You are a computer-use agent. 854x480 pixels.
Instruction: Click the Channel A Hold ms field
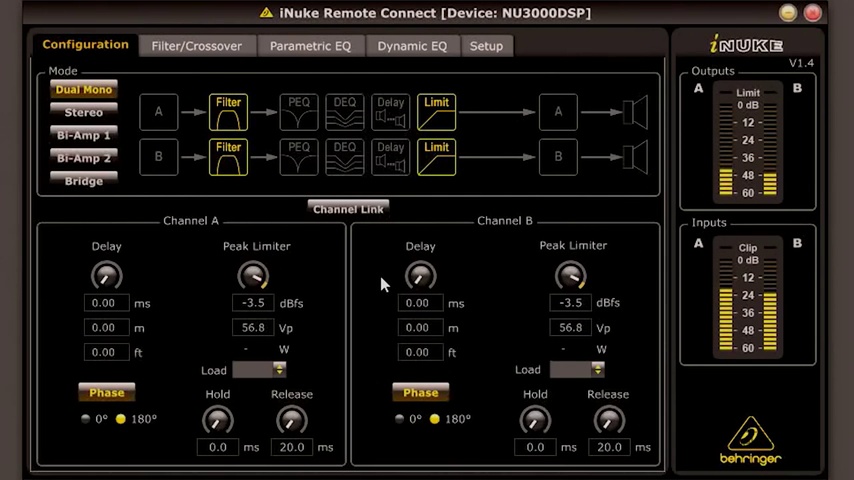[218, 447]
